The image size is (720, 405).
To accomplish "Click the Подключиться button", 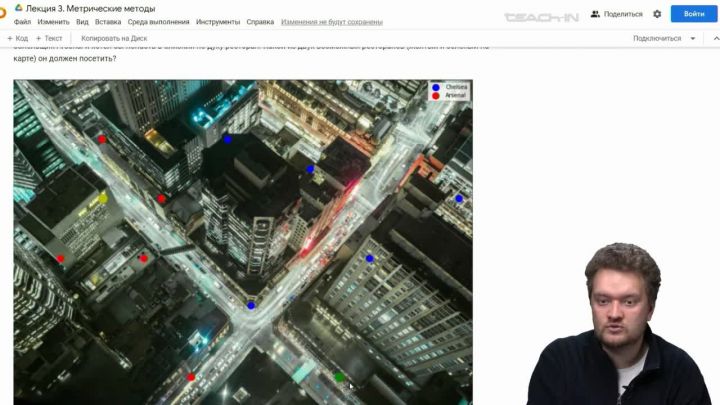I will pos(657,38).
